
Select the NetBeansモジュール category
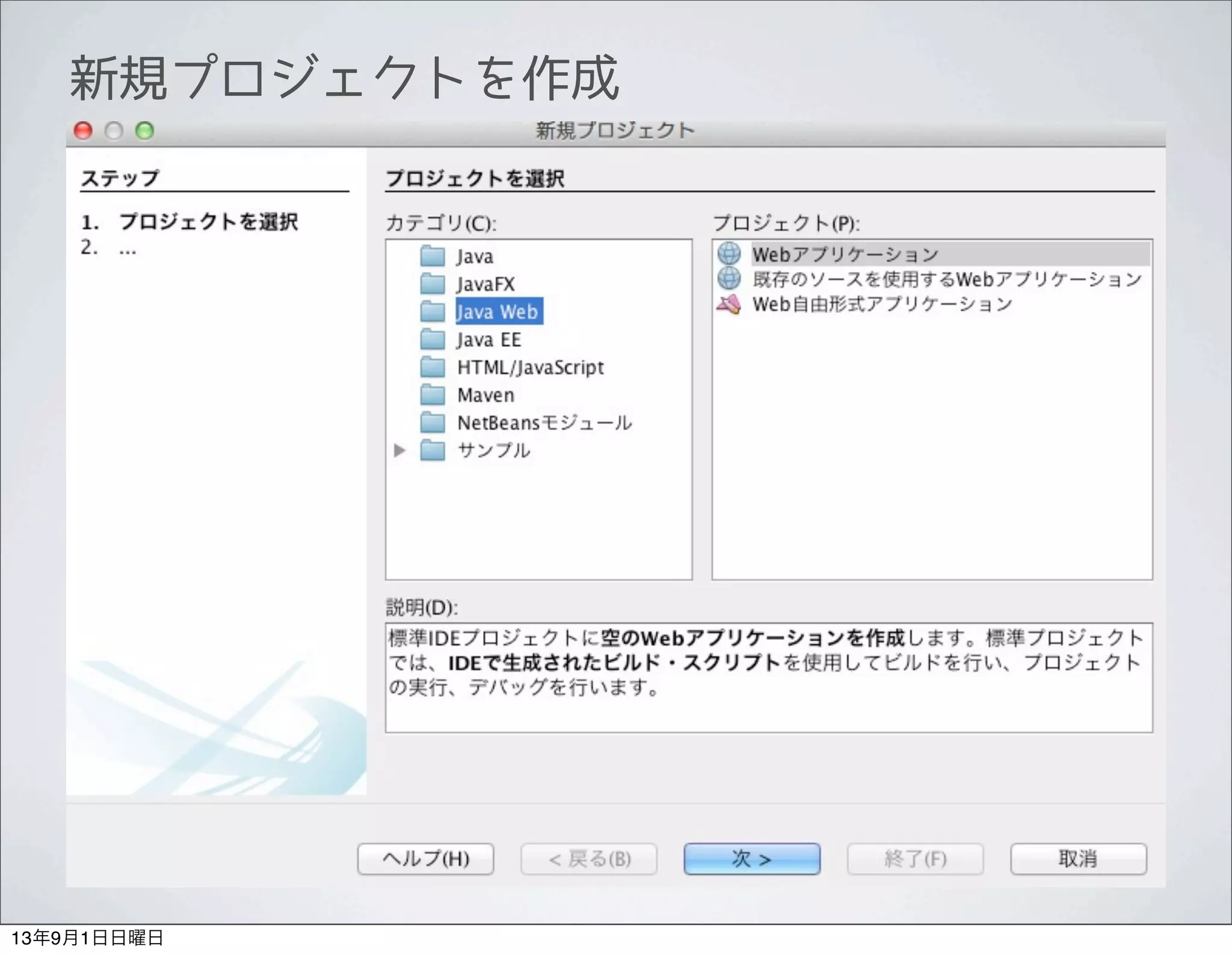click(x=544, y=422)
